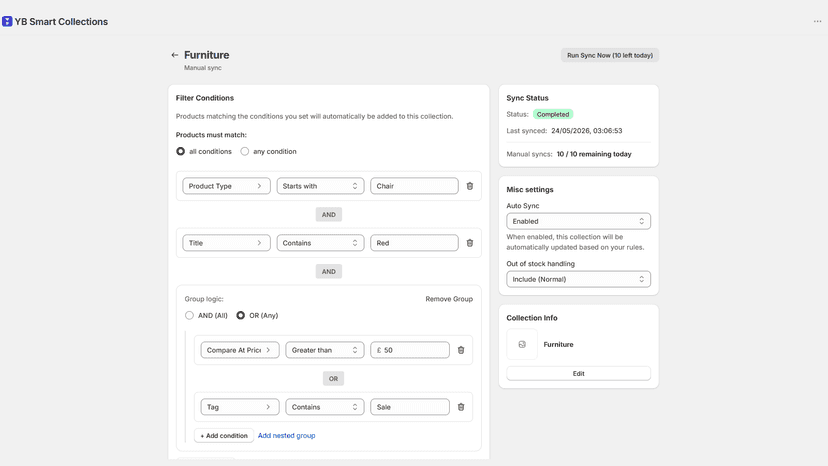Viewport: 828px width, 466px height.
Task: Click 'Manual sync' subtitle text
Action: click(203, 68)
